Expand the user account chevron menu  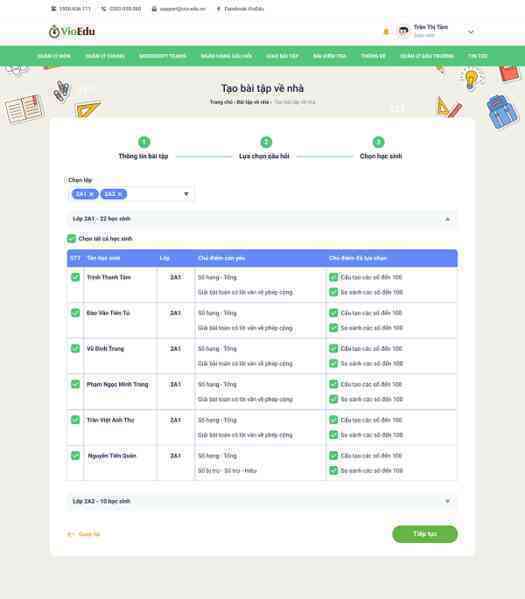[x=471, y=32]
